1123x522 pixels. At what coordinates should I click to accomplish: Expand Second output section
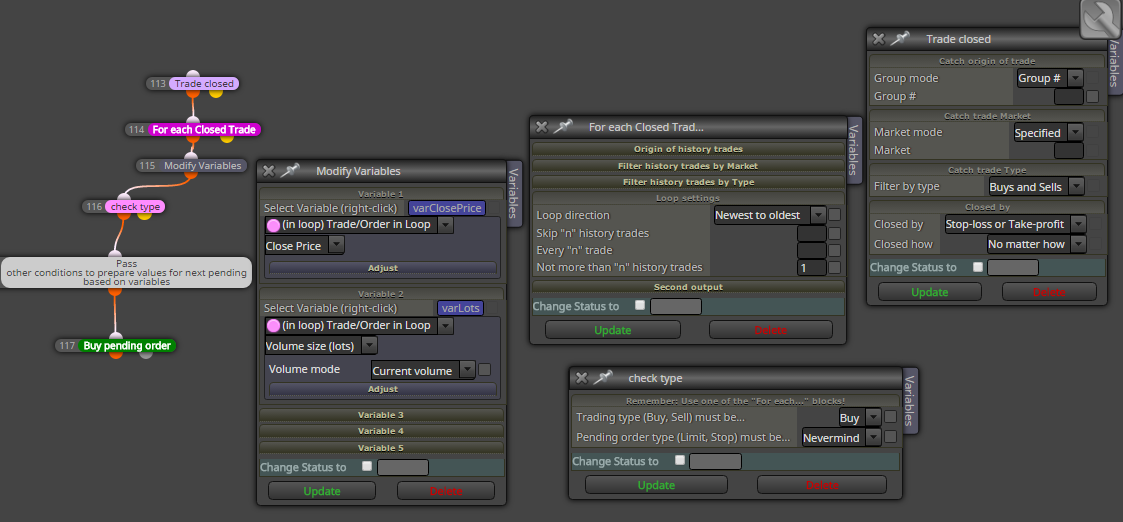pos(688,286)
